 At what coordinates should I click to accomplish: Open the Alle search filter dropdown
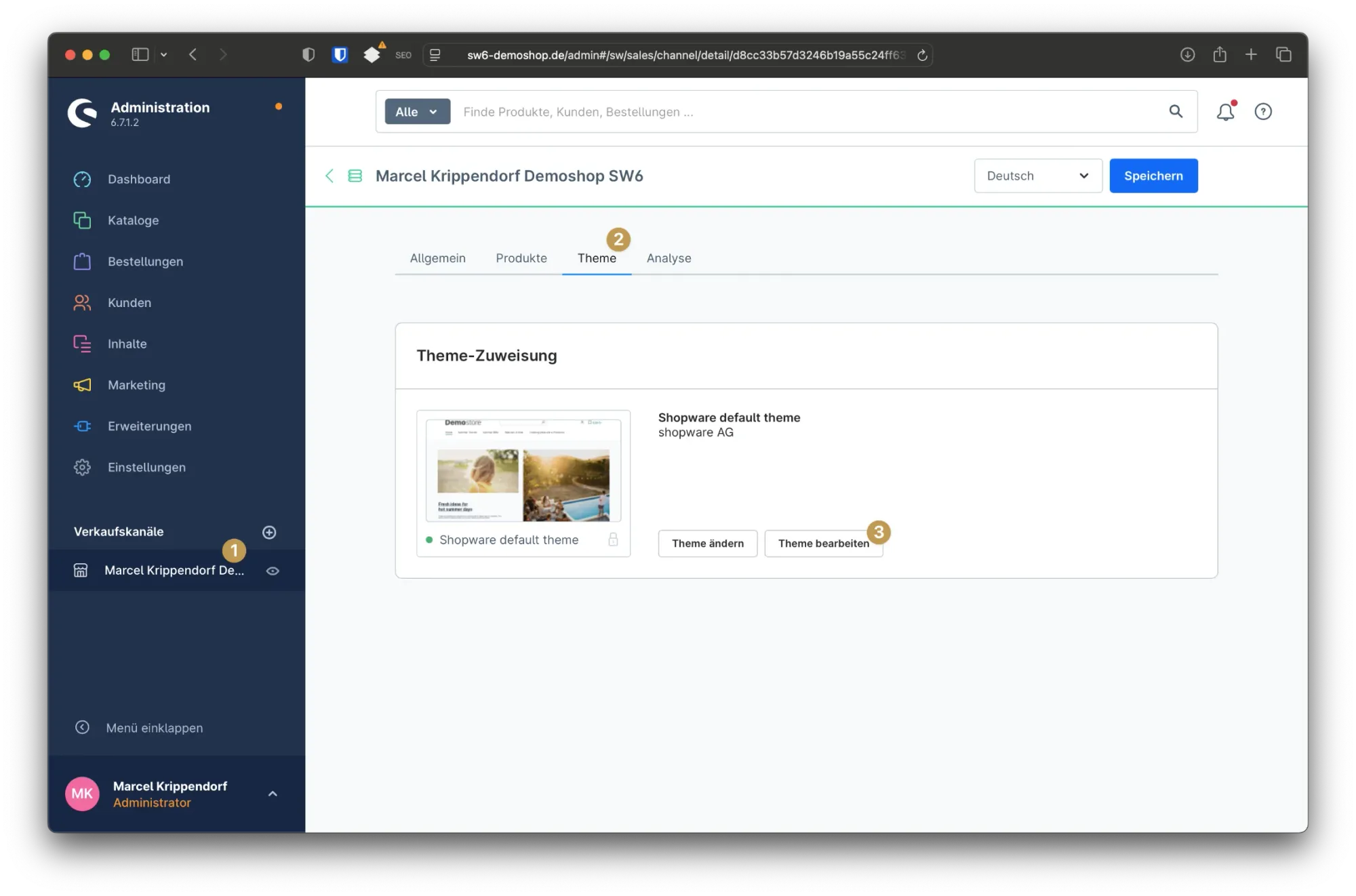click(417, 112)
